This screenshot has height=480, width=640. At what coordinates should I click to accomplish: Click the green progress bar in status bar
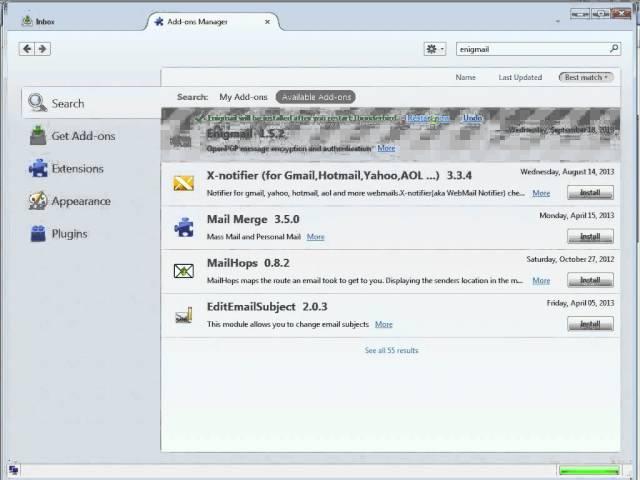589,471
